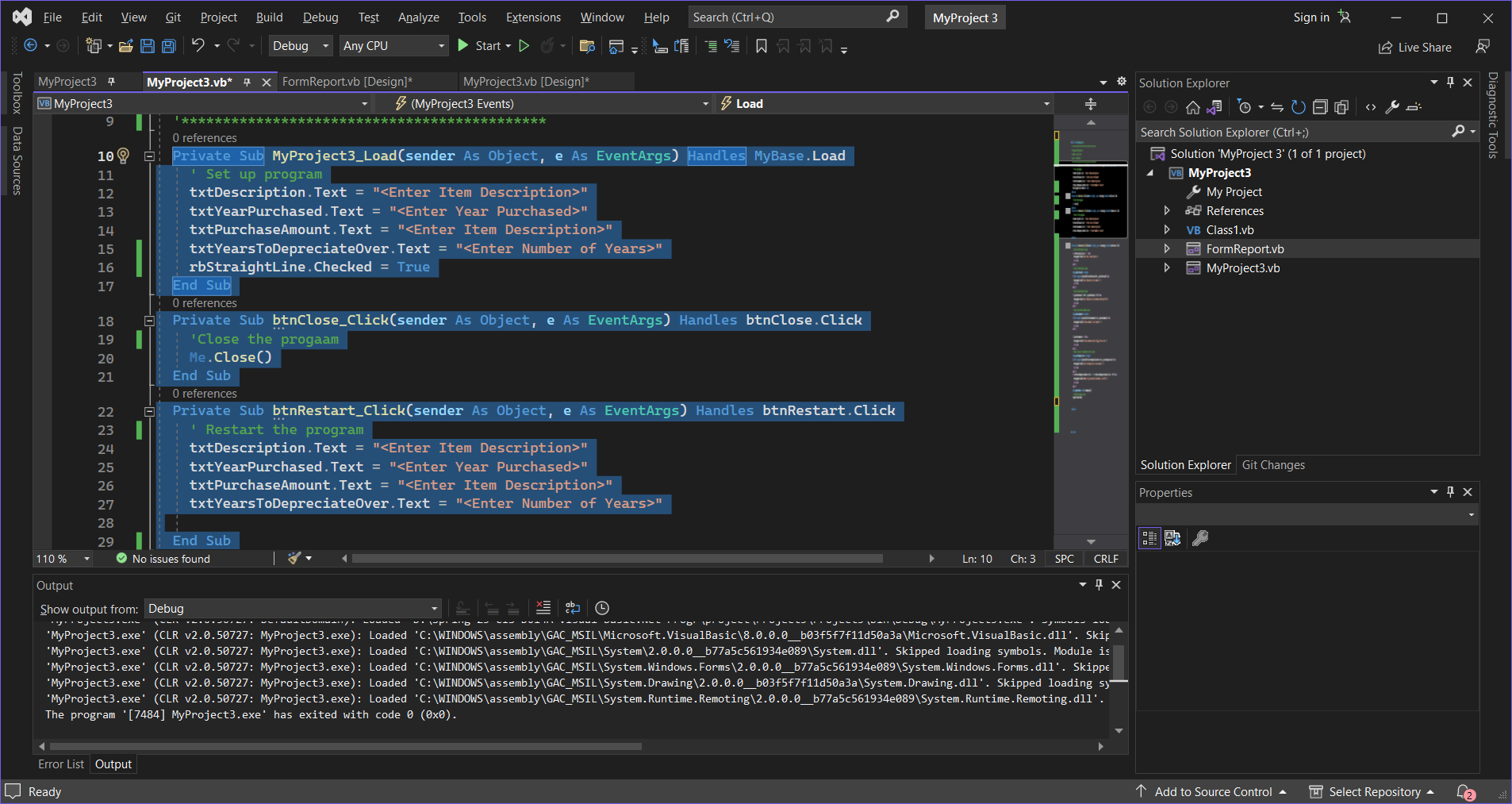Switch to the FormReport.vb [Design] tab
The height and width of the screenshot is (804, 1512).
click(x=347, y=82)
